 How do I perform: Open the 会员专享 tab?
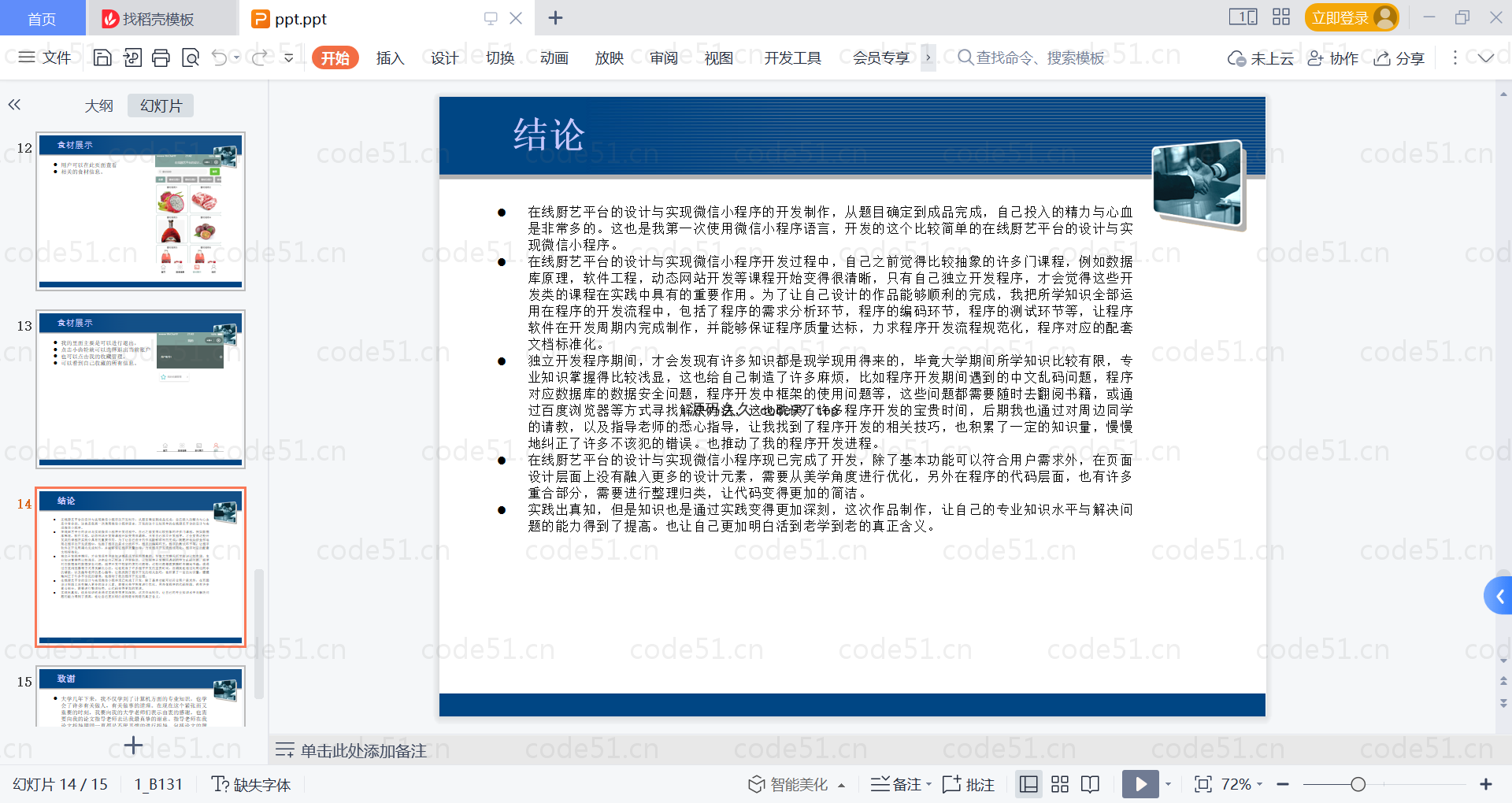881,57
